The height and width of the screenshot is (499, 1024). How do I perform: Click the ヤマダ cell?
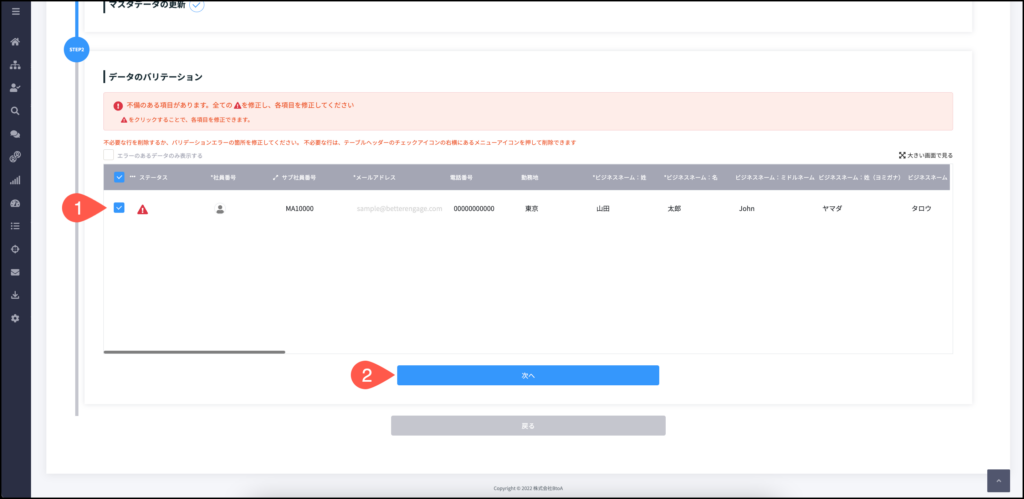[x=832, y=209]
